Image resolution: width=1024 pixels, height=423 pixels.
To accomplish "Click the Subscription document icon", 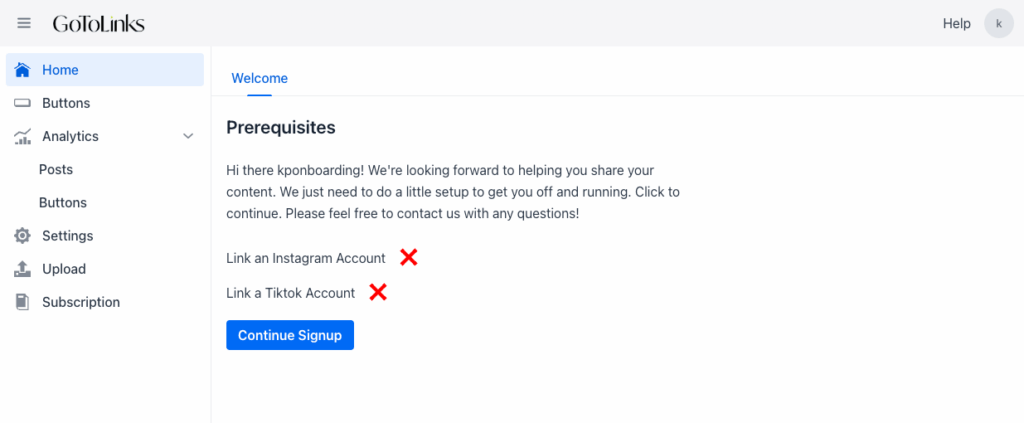I will tap(23, 302).
